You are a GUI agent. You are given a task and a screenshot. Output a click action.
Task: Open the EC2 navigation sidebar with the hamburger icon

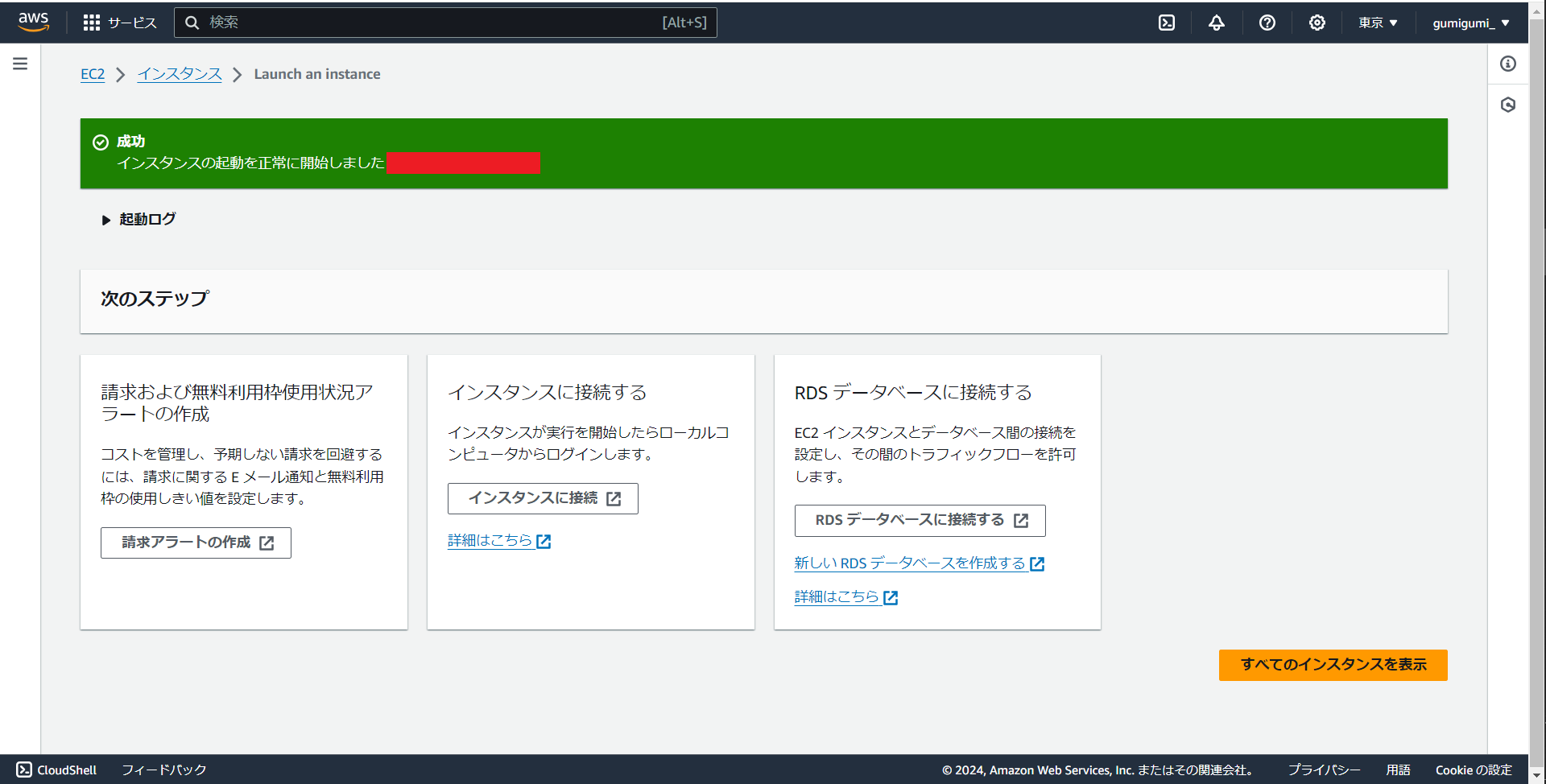[20, 63]
